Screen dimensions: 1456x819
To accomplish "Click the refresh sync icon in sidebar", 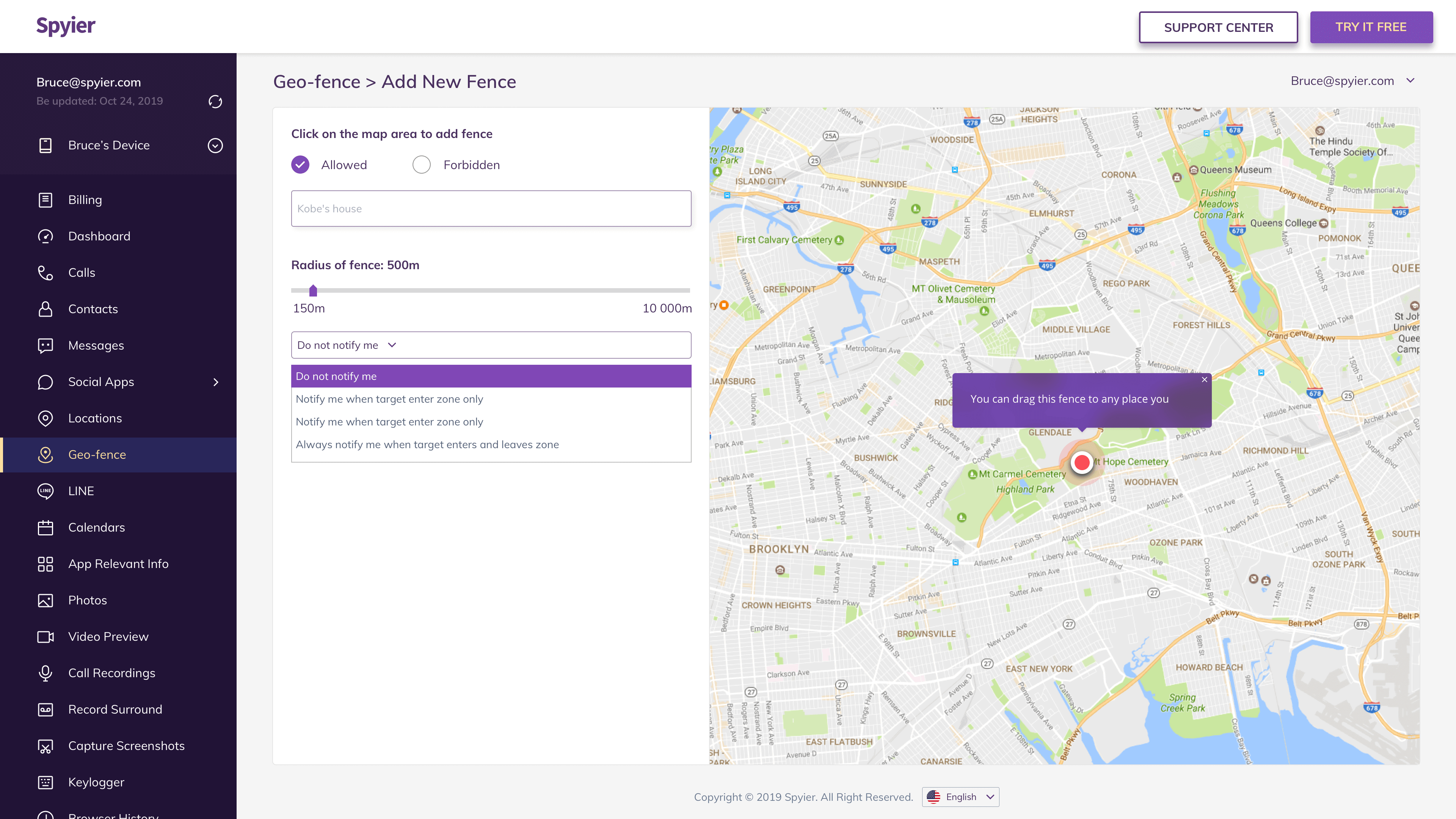I will tap(215, 101).
